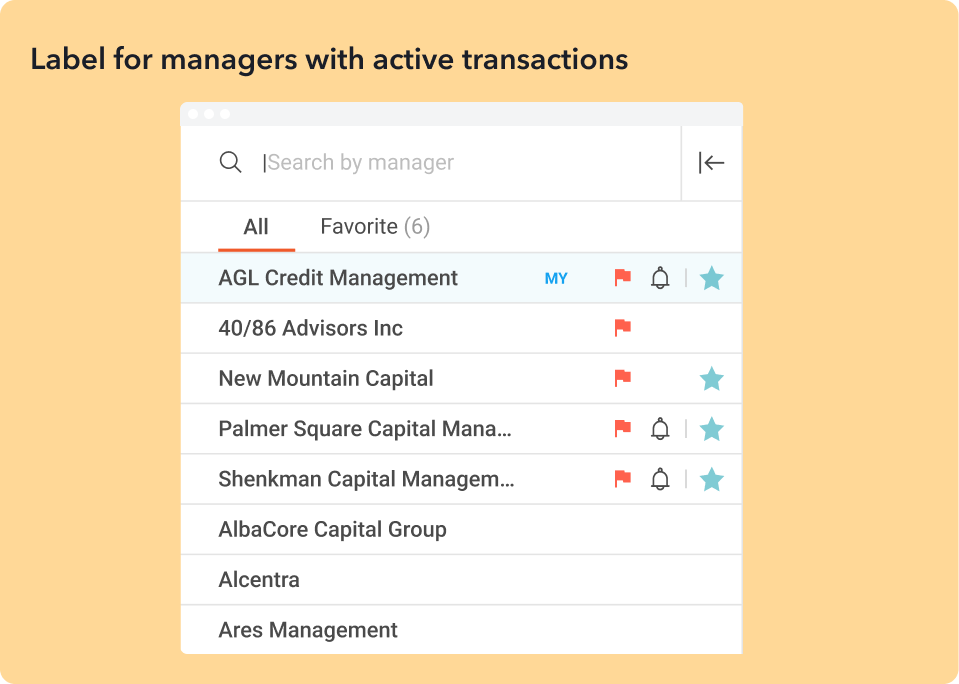Unfavorite AGL Credit Management via star
The image size is (959, 684).
coord(711,278)
